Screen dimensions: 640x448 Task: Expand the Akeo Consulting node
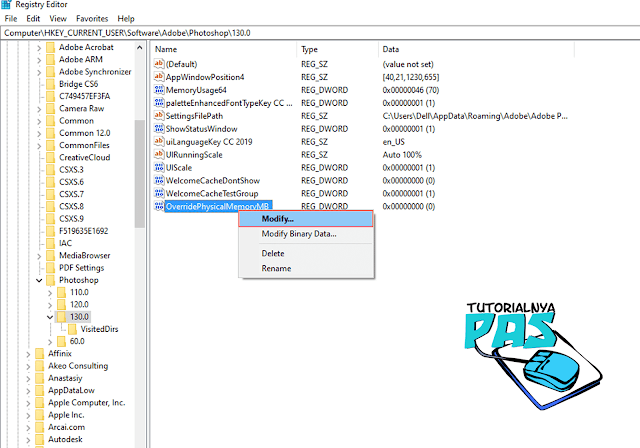tap(28, 366)
